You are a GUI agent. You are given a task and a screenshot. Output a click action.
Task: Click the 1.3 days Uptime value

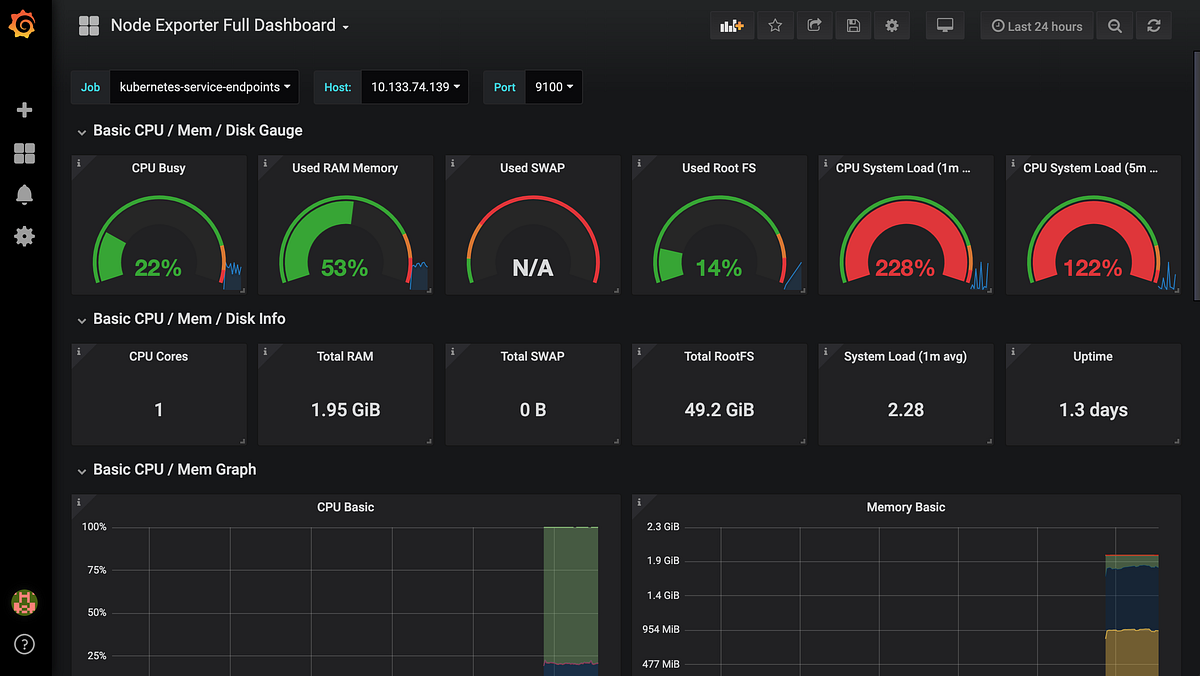tap(1093, 410)
